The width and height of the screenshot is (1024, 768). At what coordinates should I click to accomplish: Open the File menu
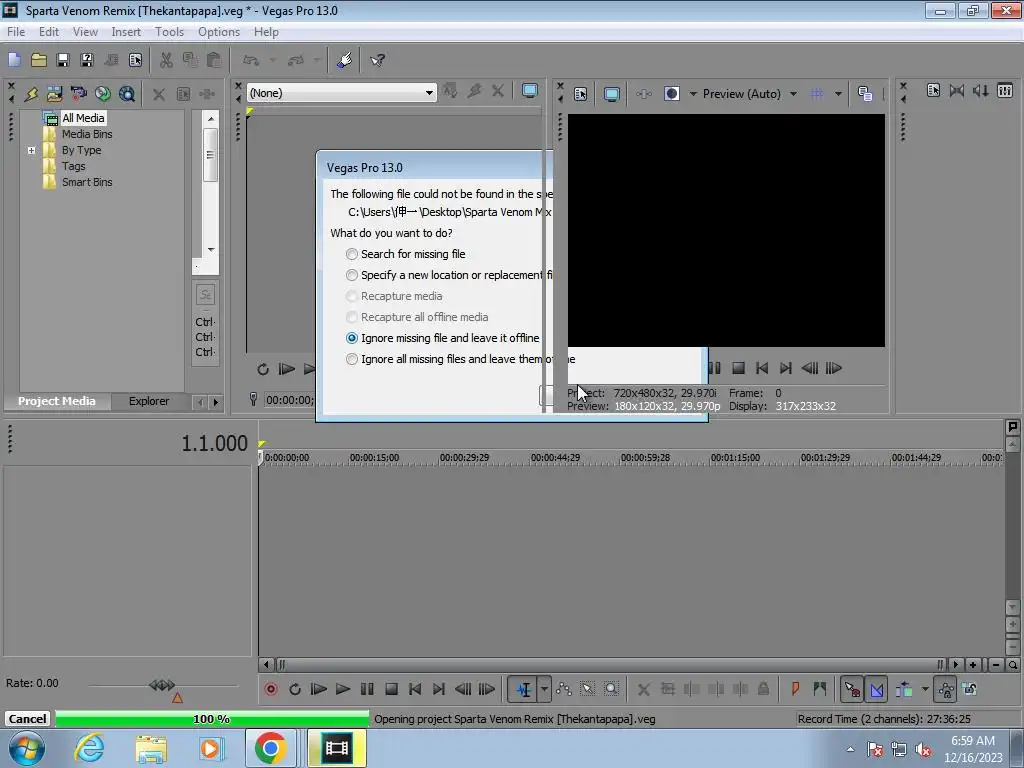pyautogui.click(x=16, y=32)
